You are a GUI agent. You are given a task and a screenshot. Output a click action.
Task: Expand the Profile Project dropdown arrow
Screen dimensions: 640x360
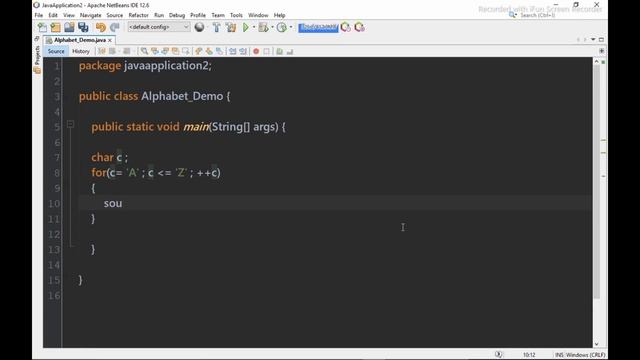point(291,27)
